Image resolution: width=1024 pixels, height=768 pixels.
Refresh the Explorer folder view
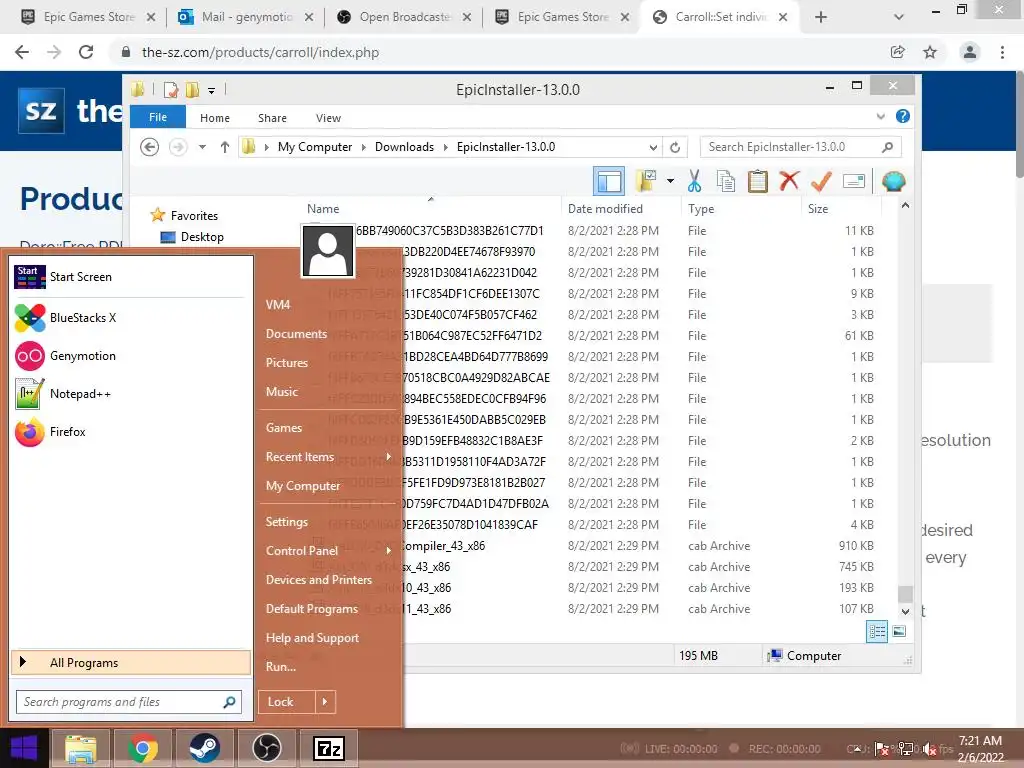[675, 147]
